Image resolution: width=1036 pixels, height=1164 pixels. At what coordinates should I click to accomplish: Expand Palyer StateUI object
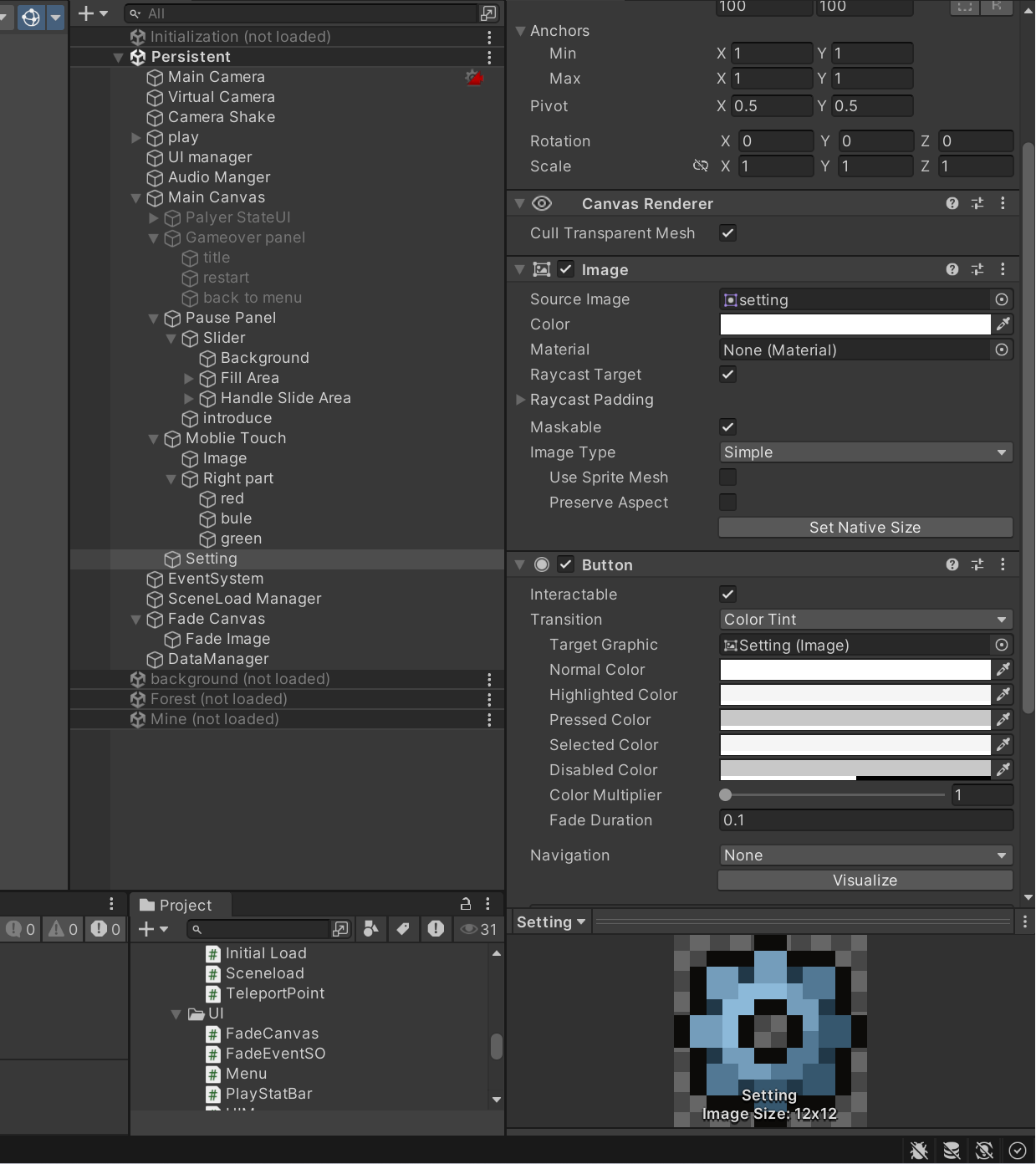[154, 217]
